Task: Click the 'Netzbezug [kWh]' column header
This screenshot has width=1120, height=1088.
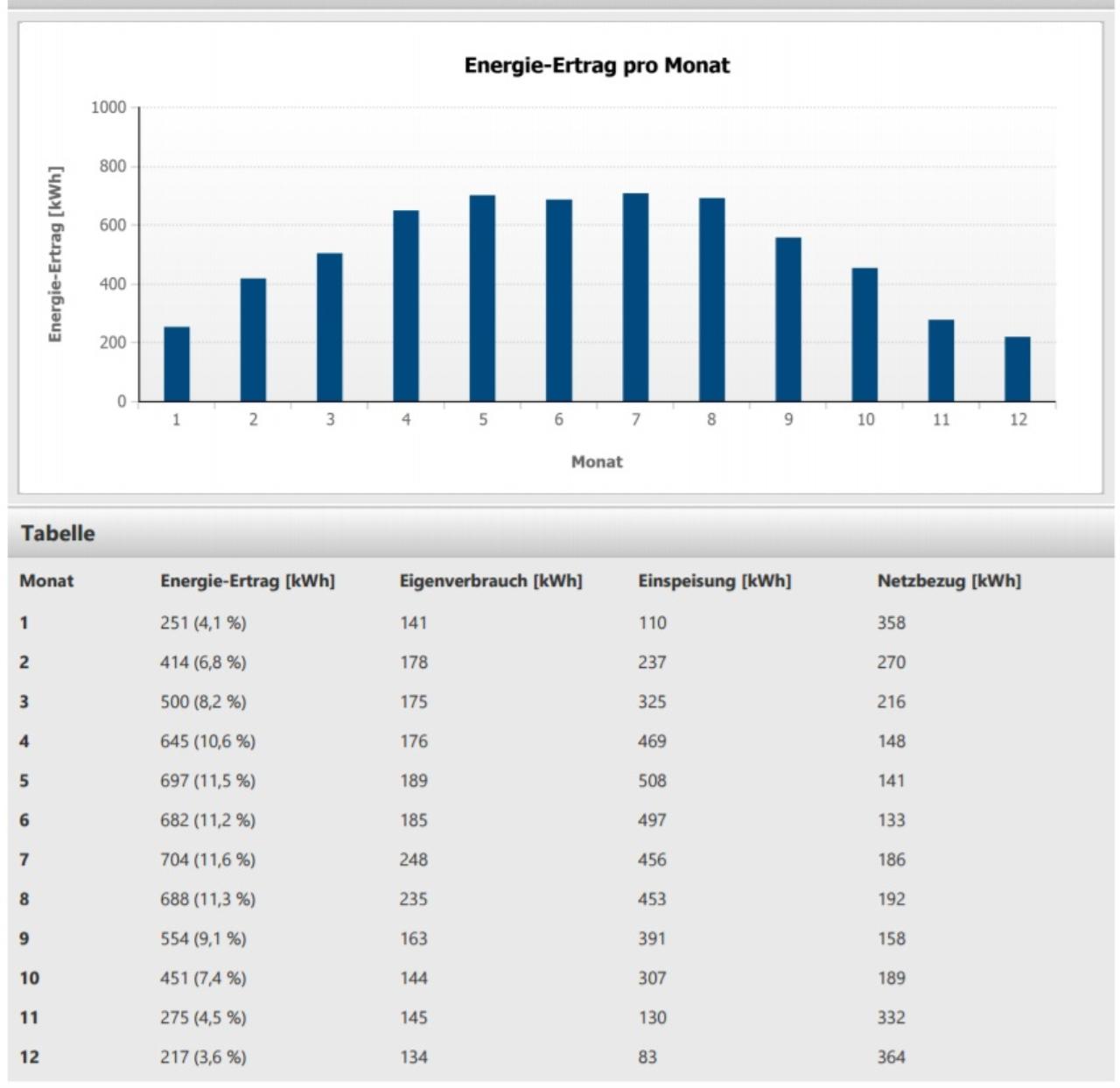Action: click(949, 581)
